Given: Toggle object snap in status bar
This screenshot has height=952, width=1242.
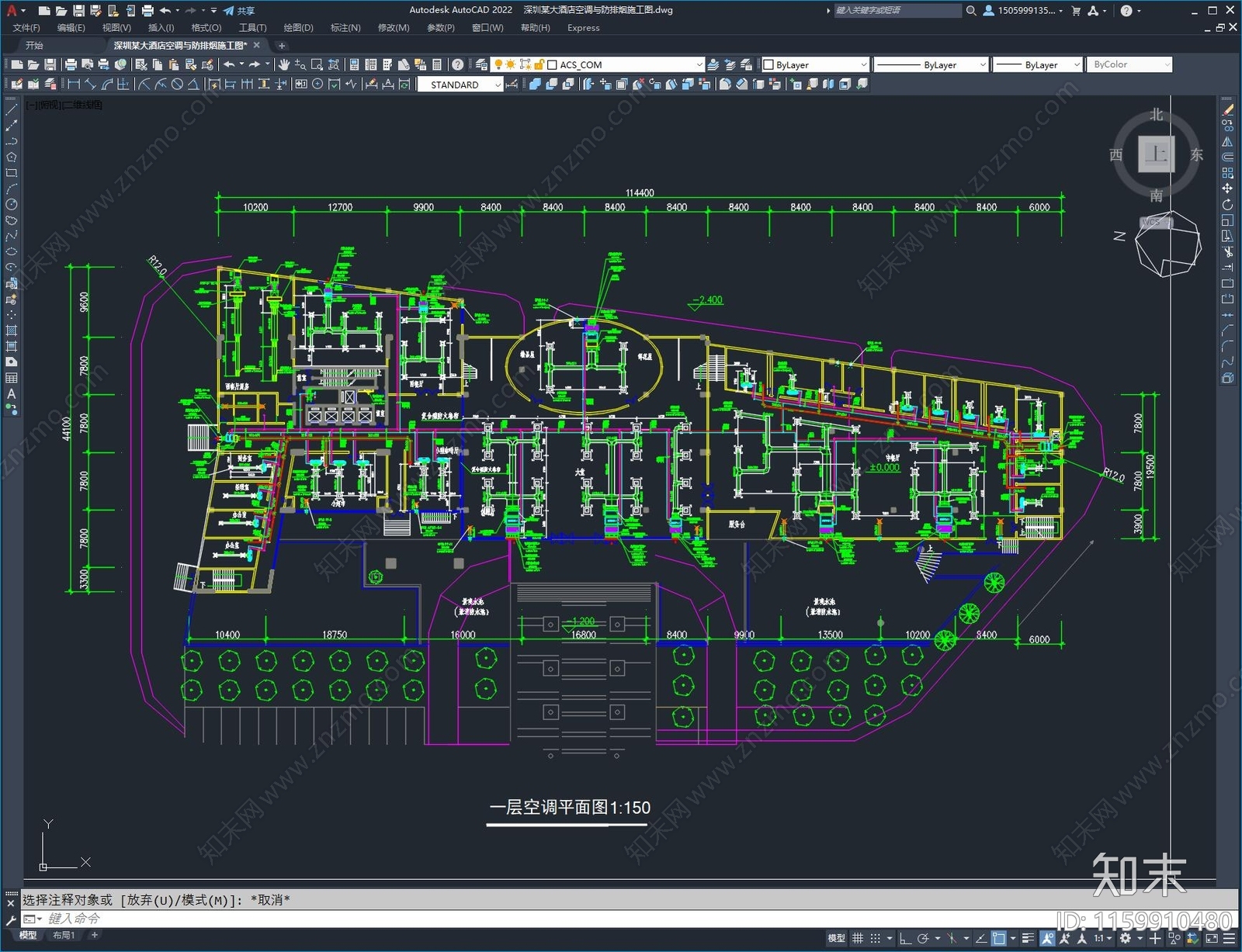Looking at the screenshot, I should coord(999,938).
